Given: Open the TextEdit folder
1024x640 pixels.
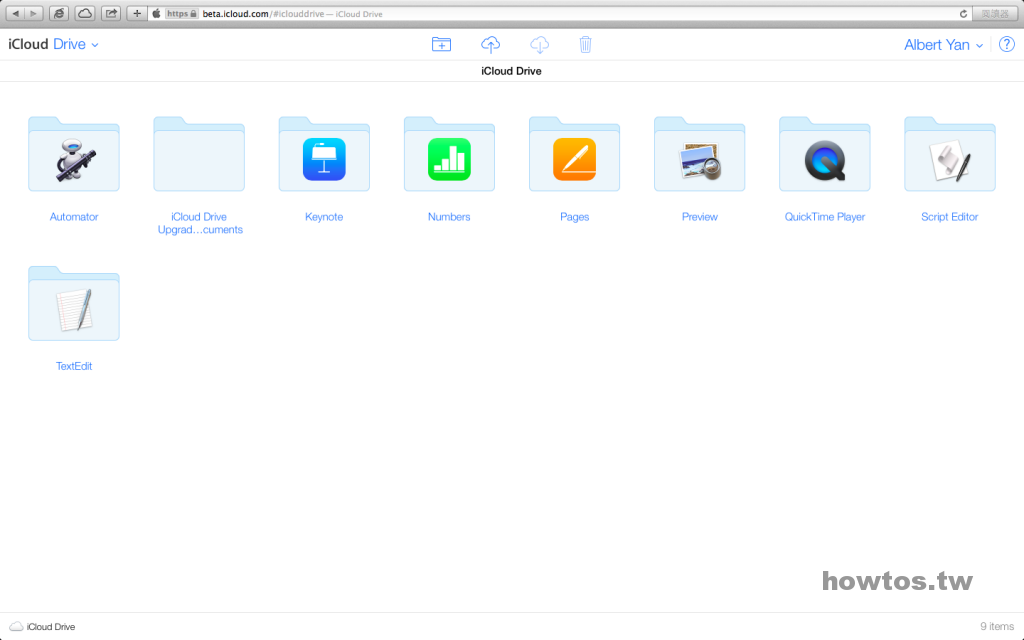Looking at the screenshot, I should [74, 304].
